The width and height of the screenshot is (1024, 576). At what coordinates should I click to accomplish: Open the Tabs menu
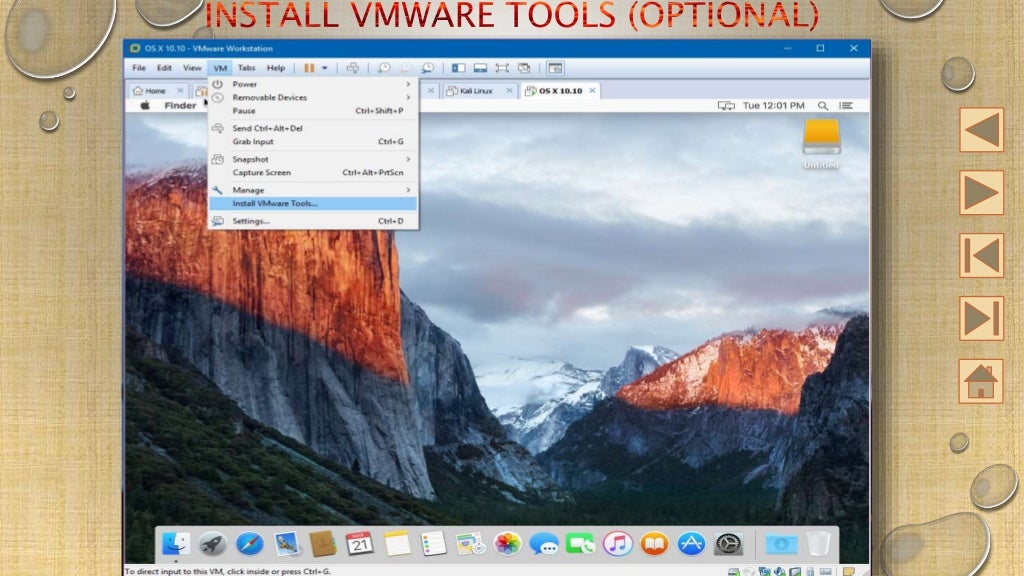[x=246, y=68]
